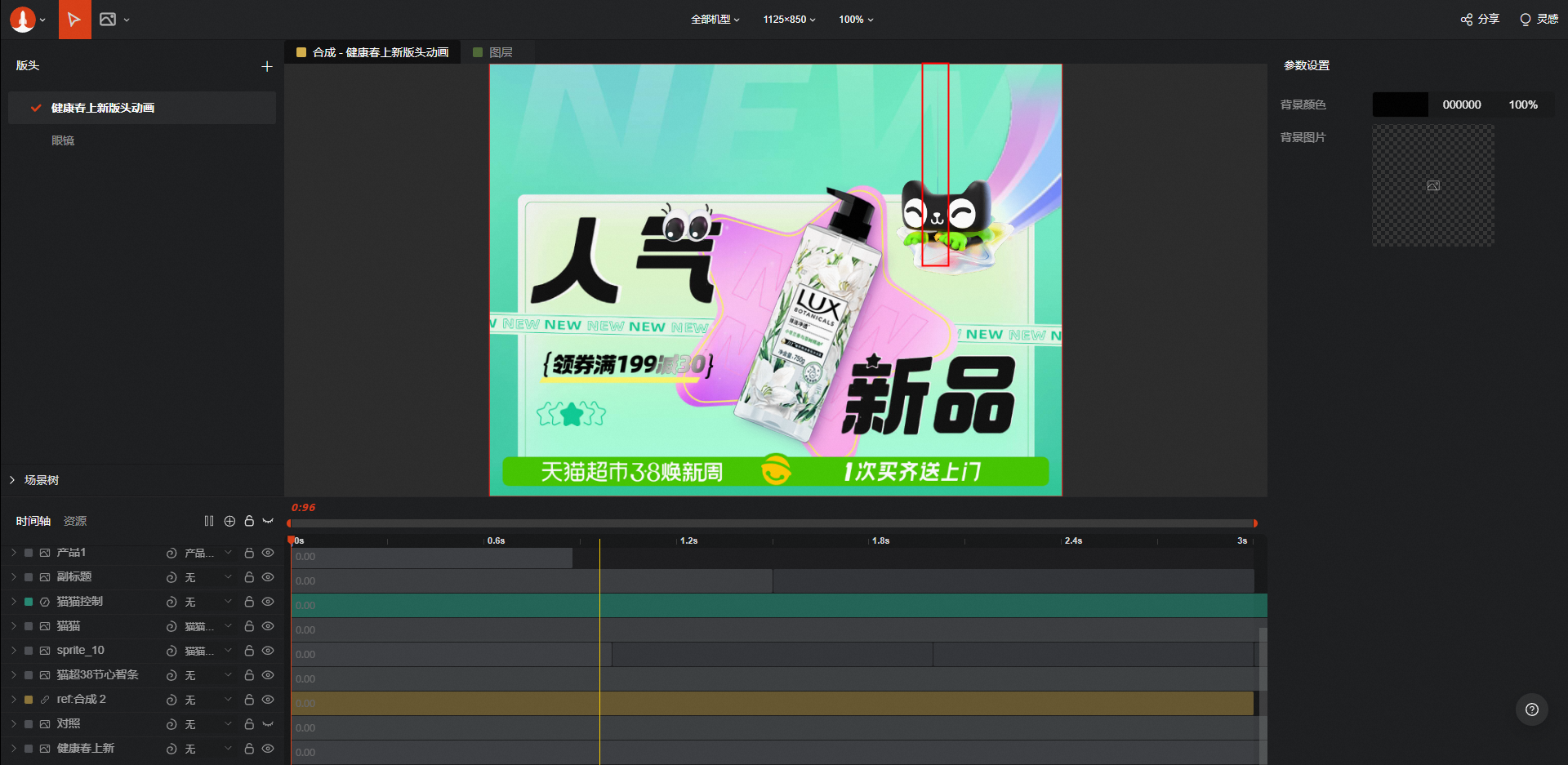Click the null-object icon of 猫猫控制
Image resolution: width=1568 pixels, height=765 pixels.
[x=45, y=602]
